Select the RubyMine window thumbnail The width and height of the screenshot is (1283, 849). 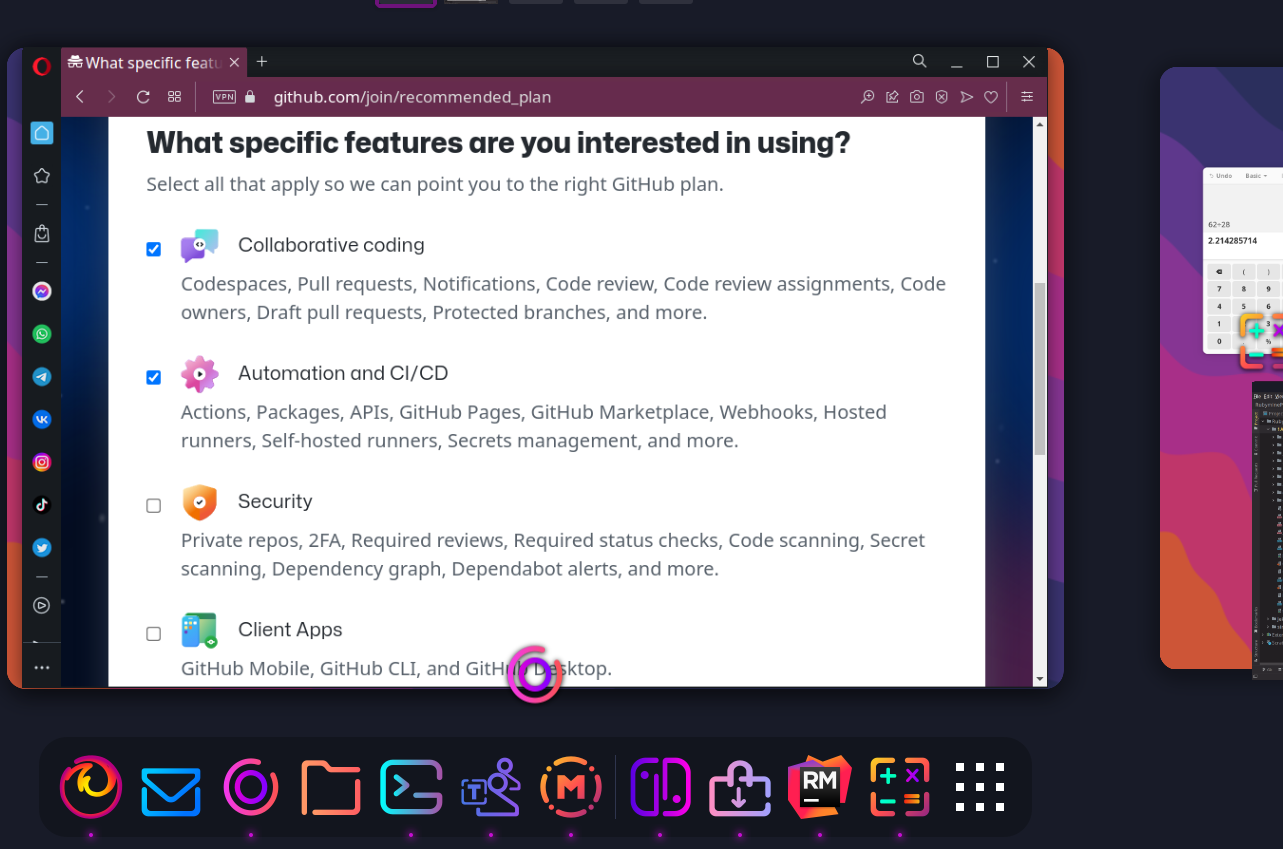click(x=1267, y=530)
